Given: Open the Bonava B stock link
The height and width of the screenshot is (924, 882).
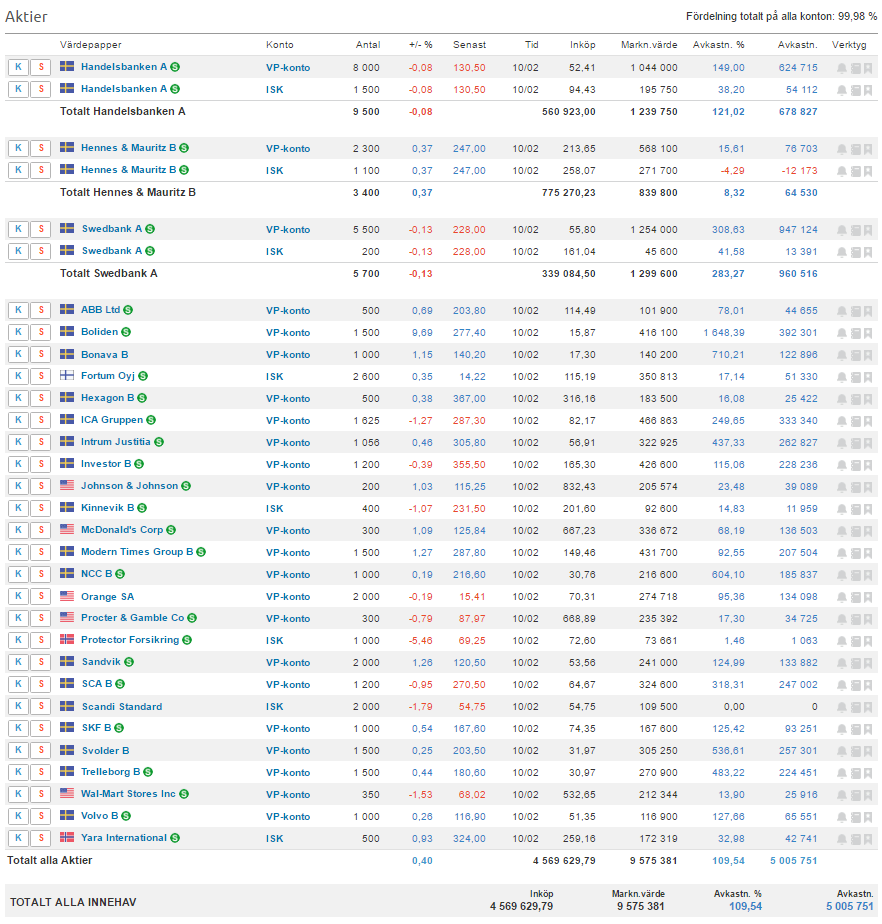Looking at the screenshot, I should (104, 355).
